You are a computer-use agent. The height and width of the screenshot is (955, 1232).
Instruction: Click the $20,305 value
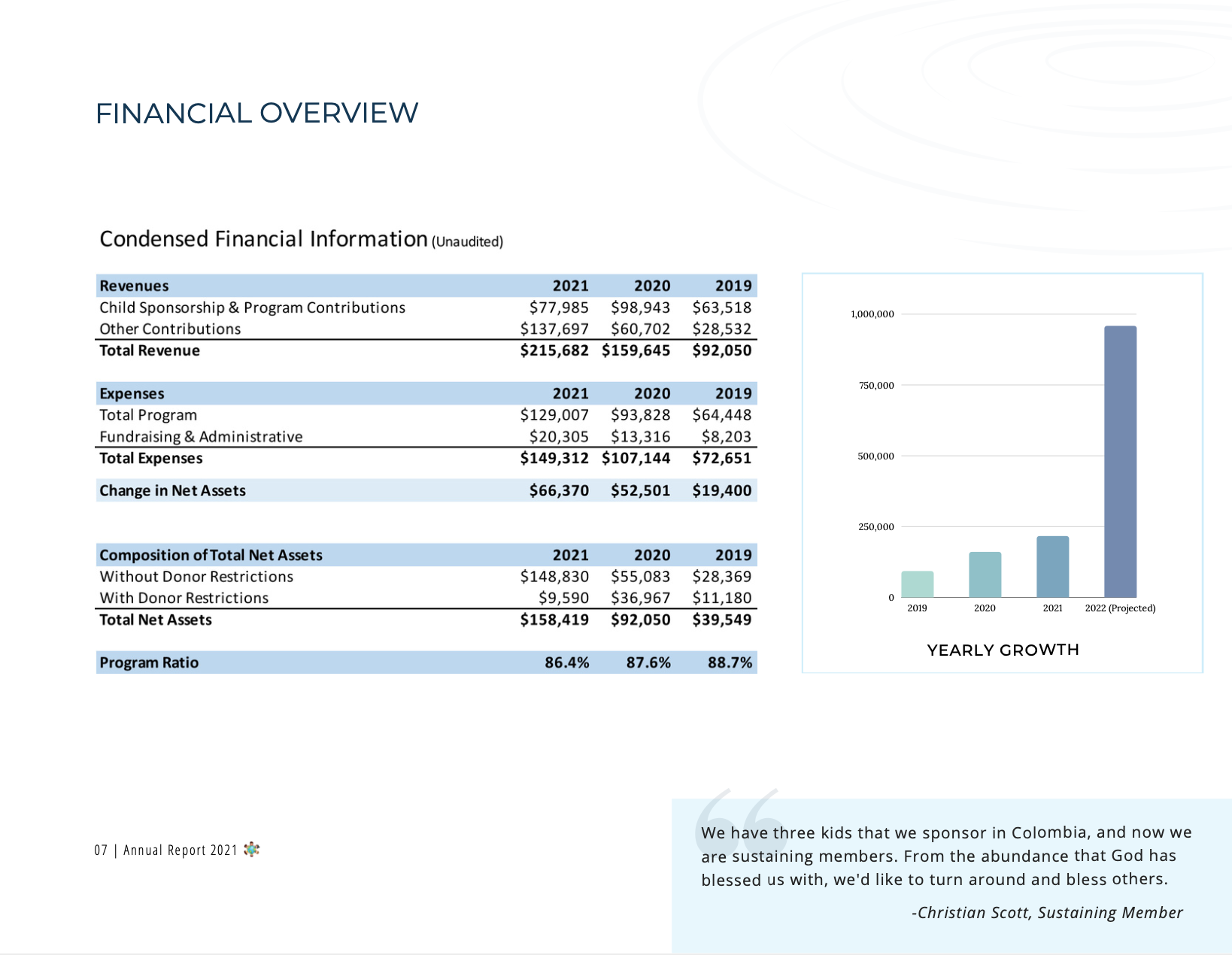[x=559, y=437]
